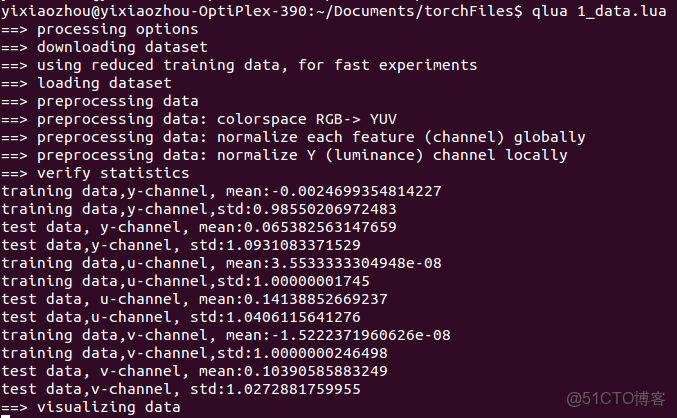677x418 pixels.
Task: Click the test u-channel mean value 0.14138852669237
Action: 309,299
